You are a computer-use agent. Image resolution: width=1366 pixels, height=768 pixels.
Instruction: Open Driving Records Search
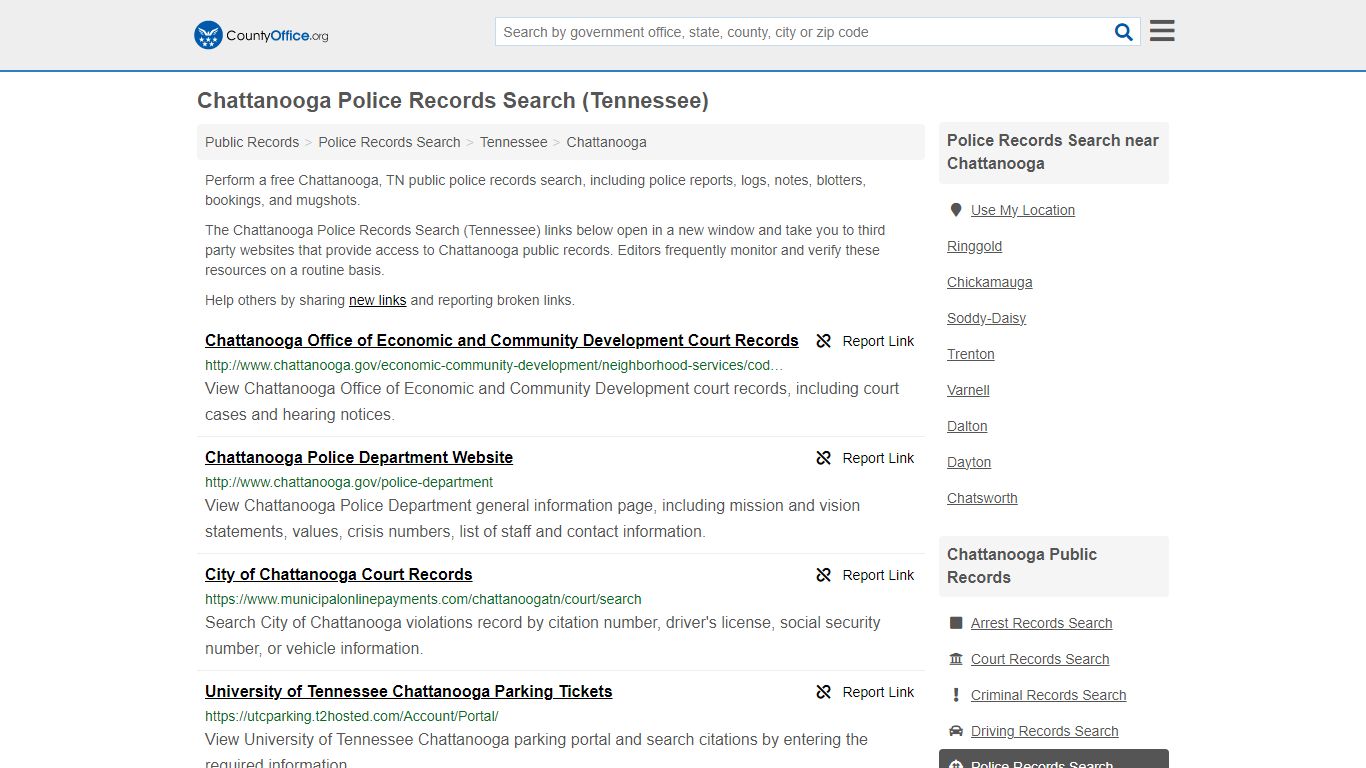[1045, 731]
